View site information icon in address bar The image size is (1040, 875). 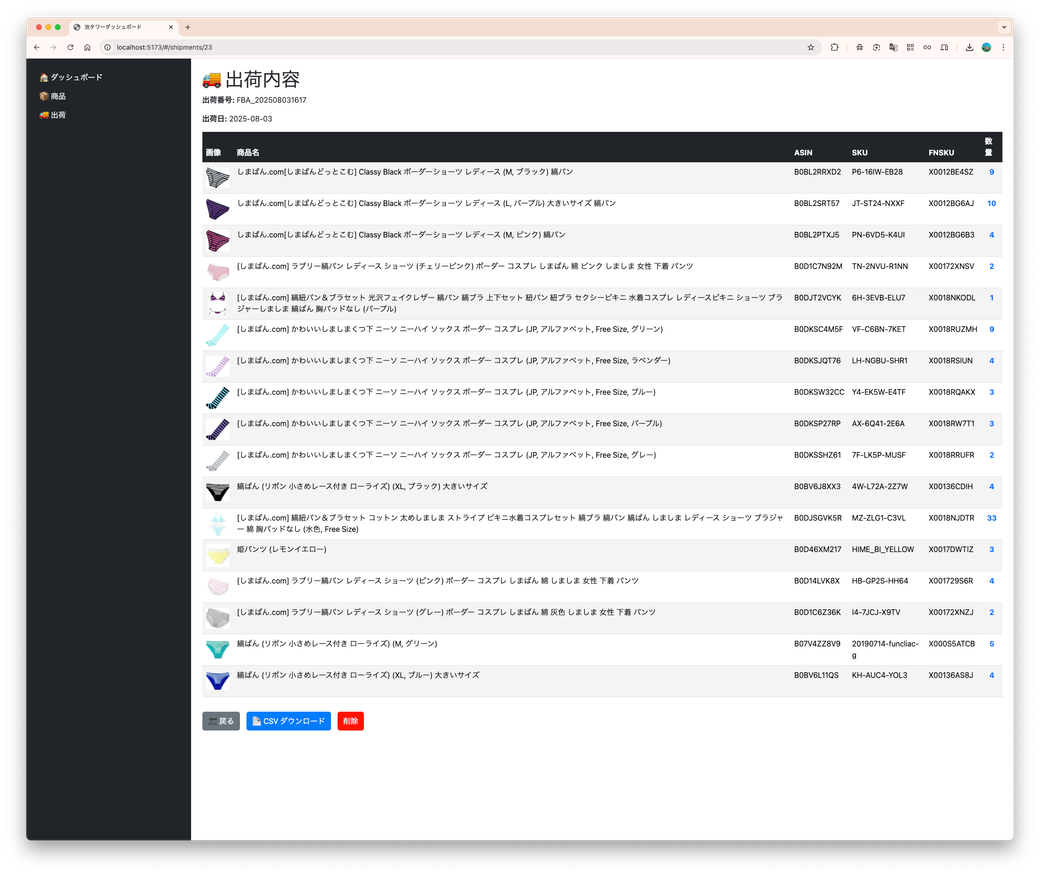click(x=107, y=47)
